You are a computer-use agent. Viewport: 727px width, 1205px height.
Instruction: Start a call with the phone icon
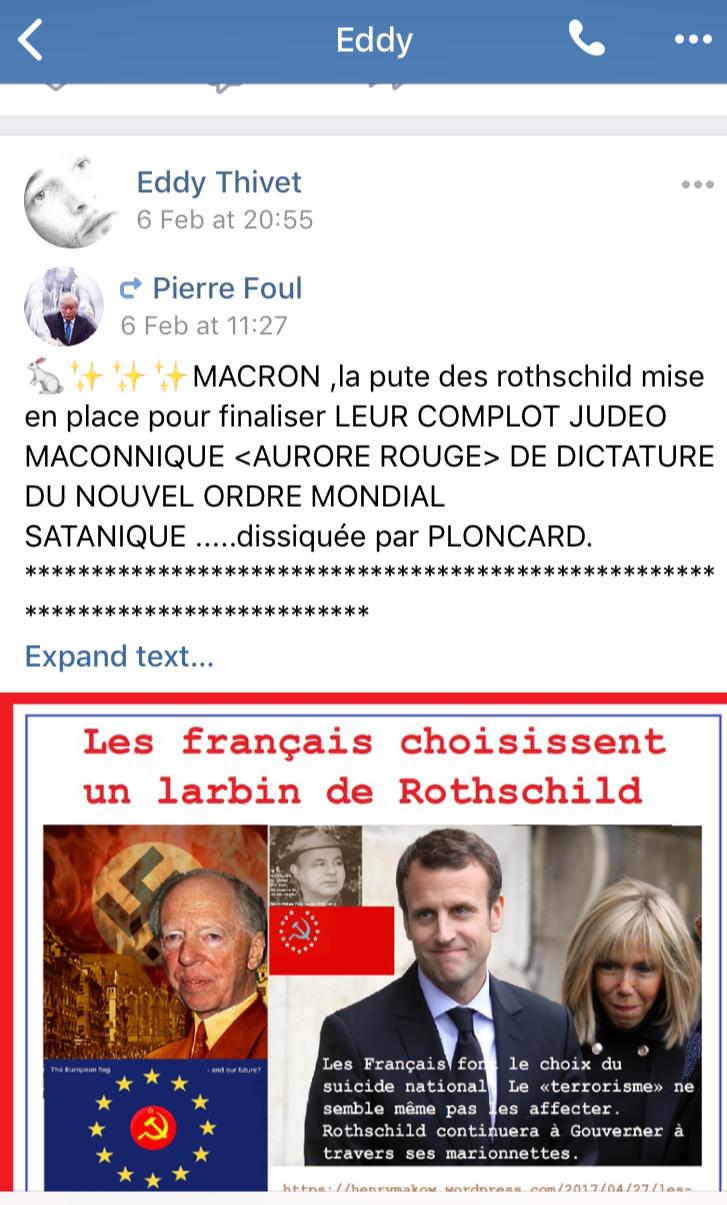tap(586, 39)
